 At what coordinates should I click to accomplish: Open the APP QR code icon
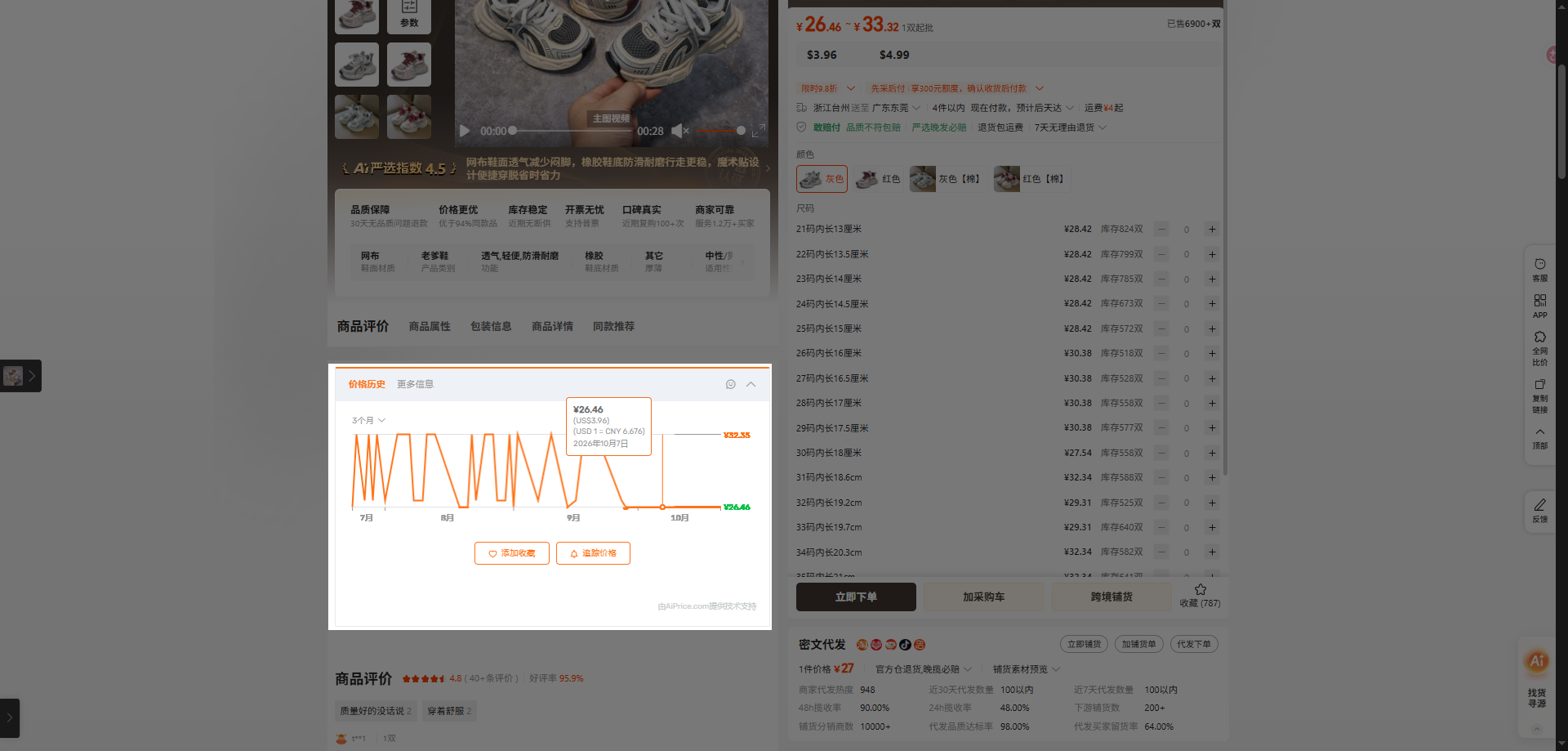[1539, 306]
